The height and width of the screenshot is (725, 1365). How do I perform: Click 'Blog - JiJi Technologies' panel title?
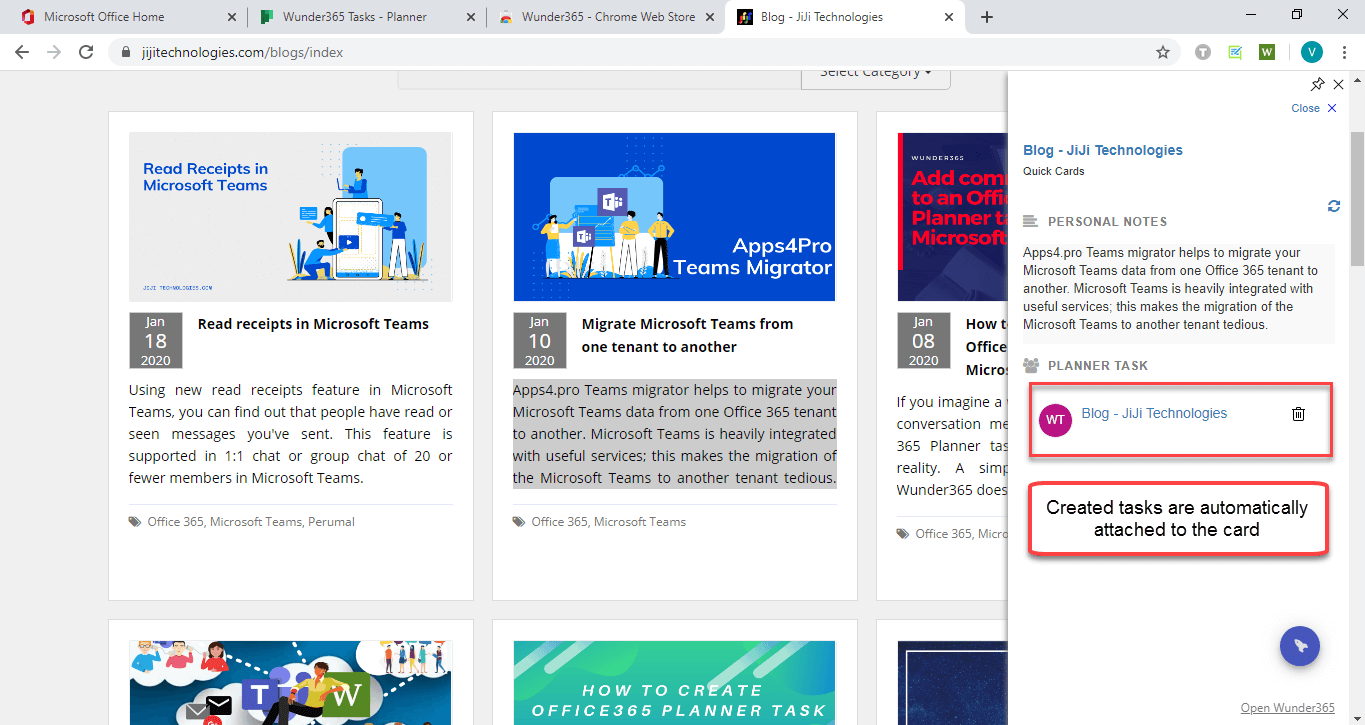click(1103, 150)
